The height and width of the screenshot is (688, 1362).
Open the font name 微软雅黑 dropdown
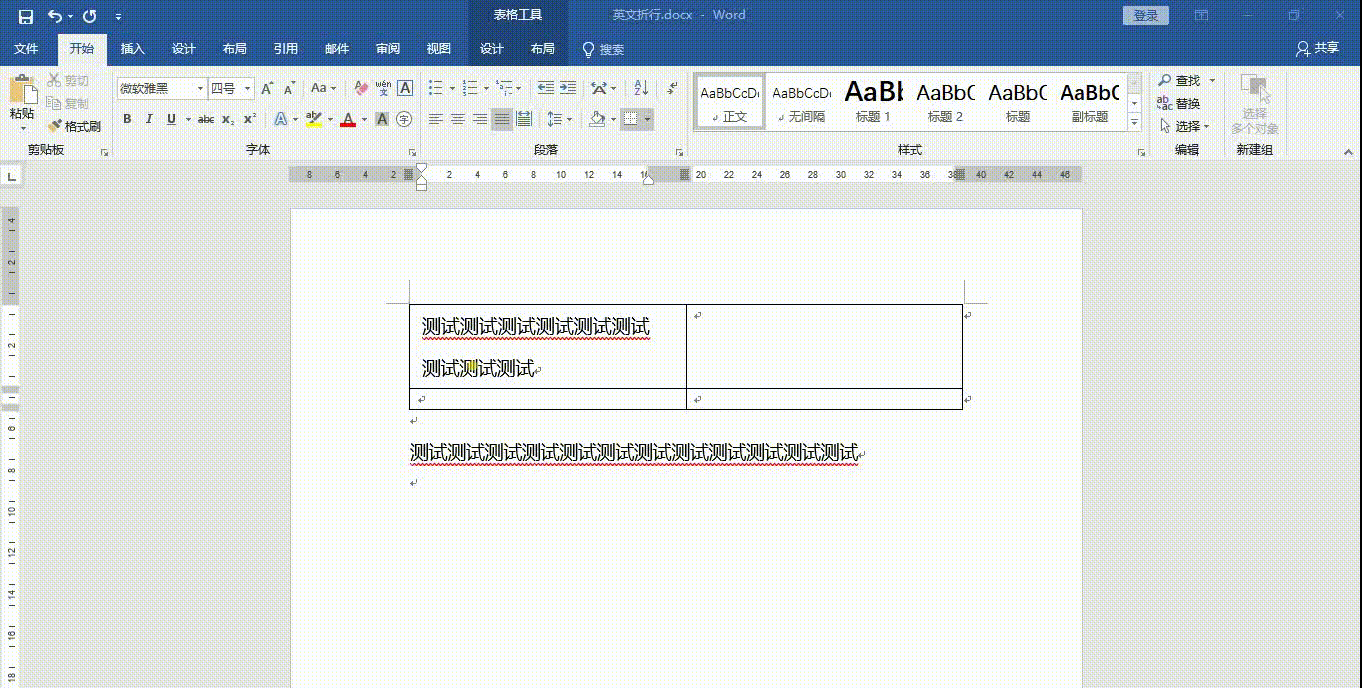coord(200,89)
